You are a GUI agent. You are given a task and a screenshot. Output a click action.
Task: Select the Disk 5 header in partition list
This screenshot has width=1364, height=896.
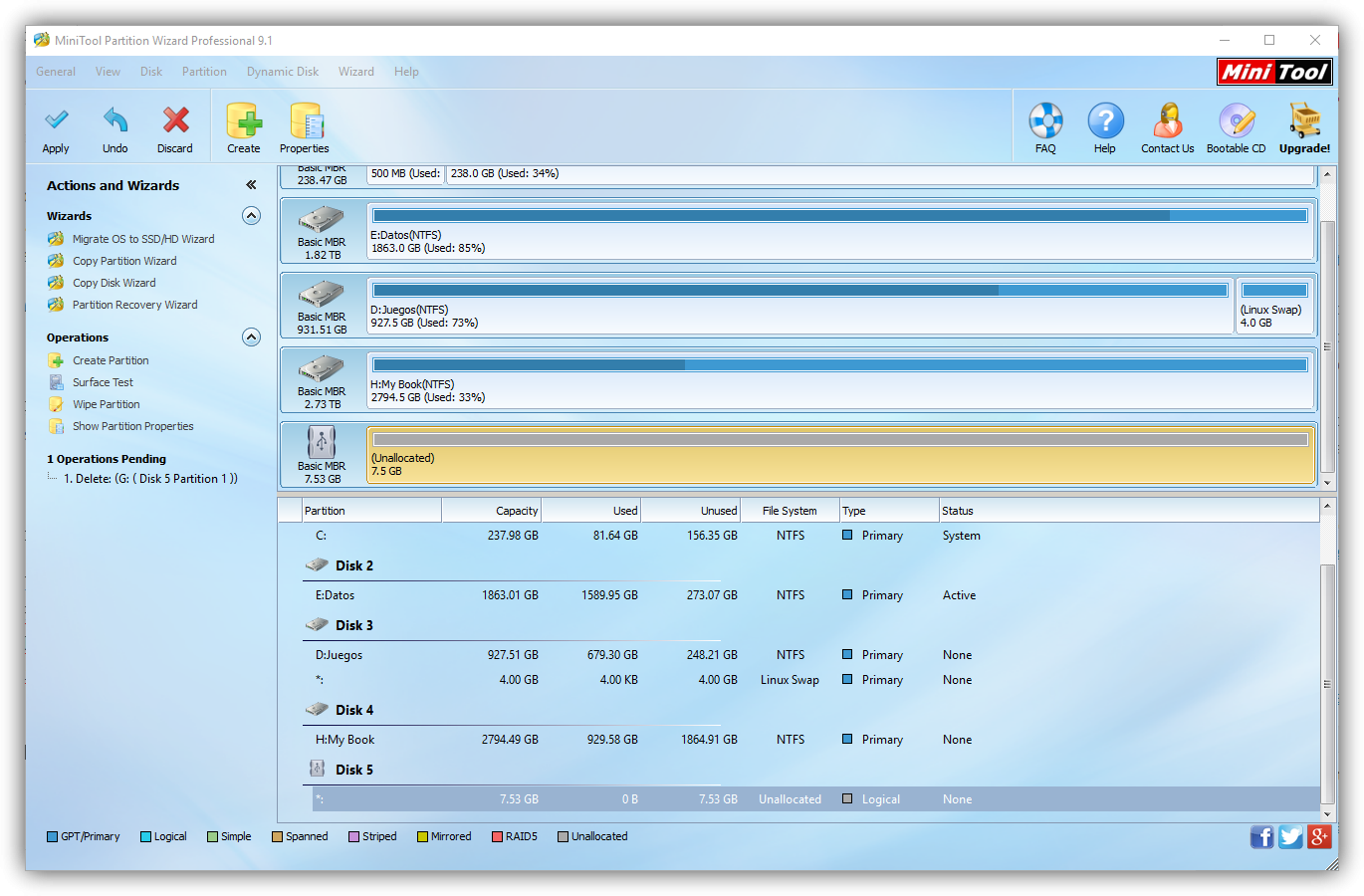click(x=353, y=770)
